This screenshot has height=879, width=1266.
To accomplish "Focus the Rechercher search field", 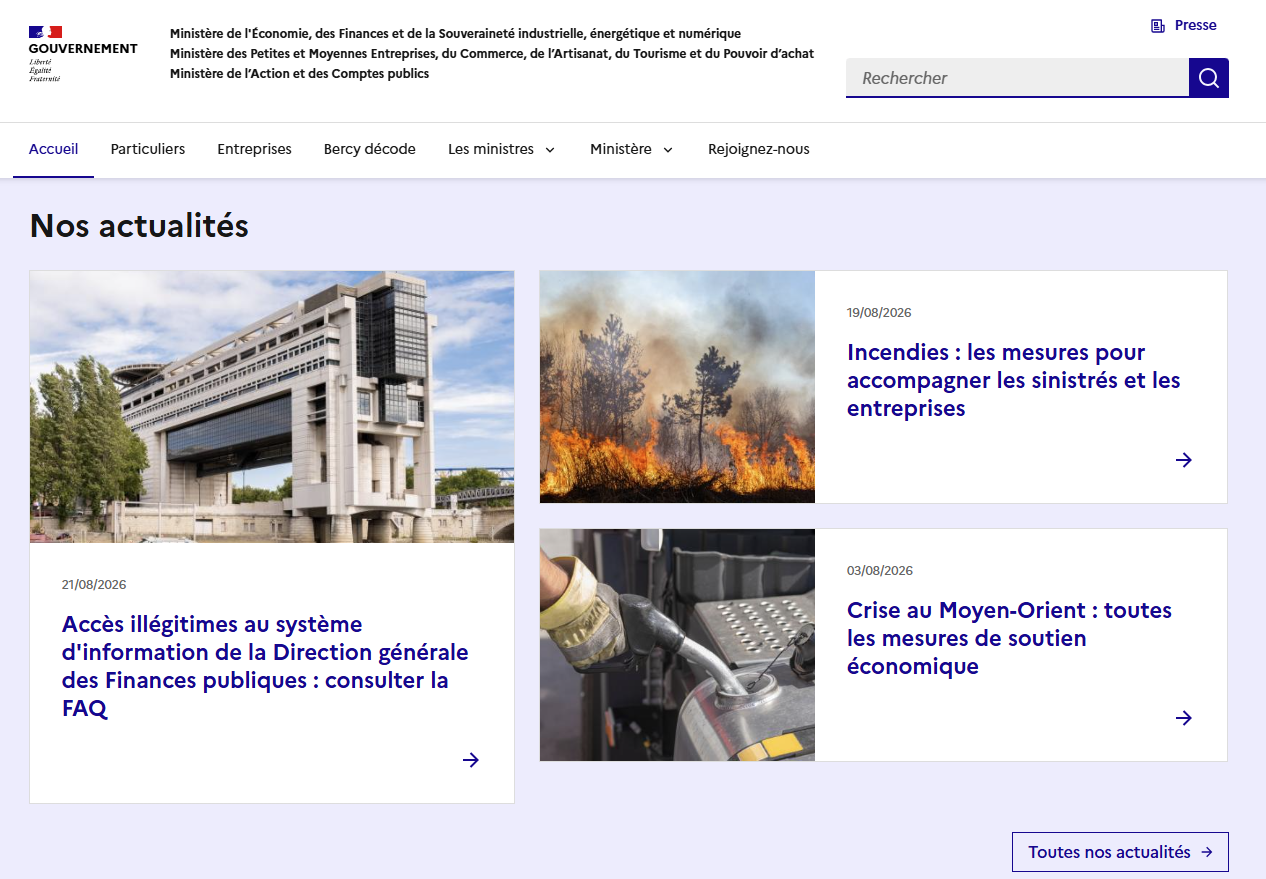I will click(1017, 78).
